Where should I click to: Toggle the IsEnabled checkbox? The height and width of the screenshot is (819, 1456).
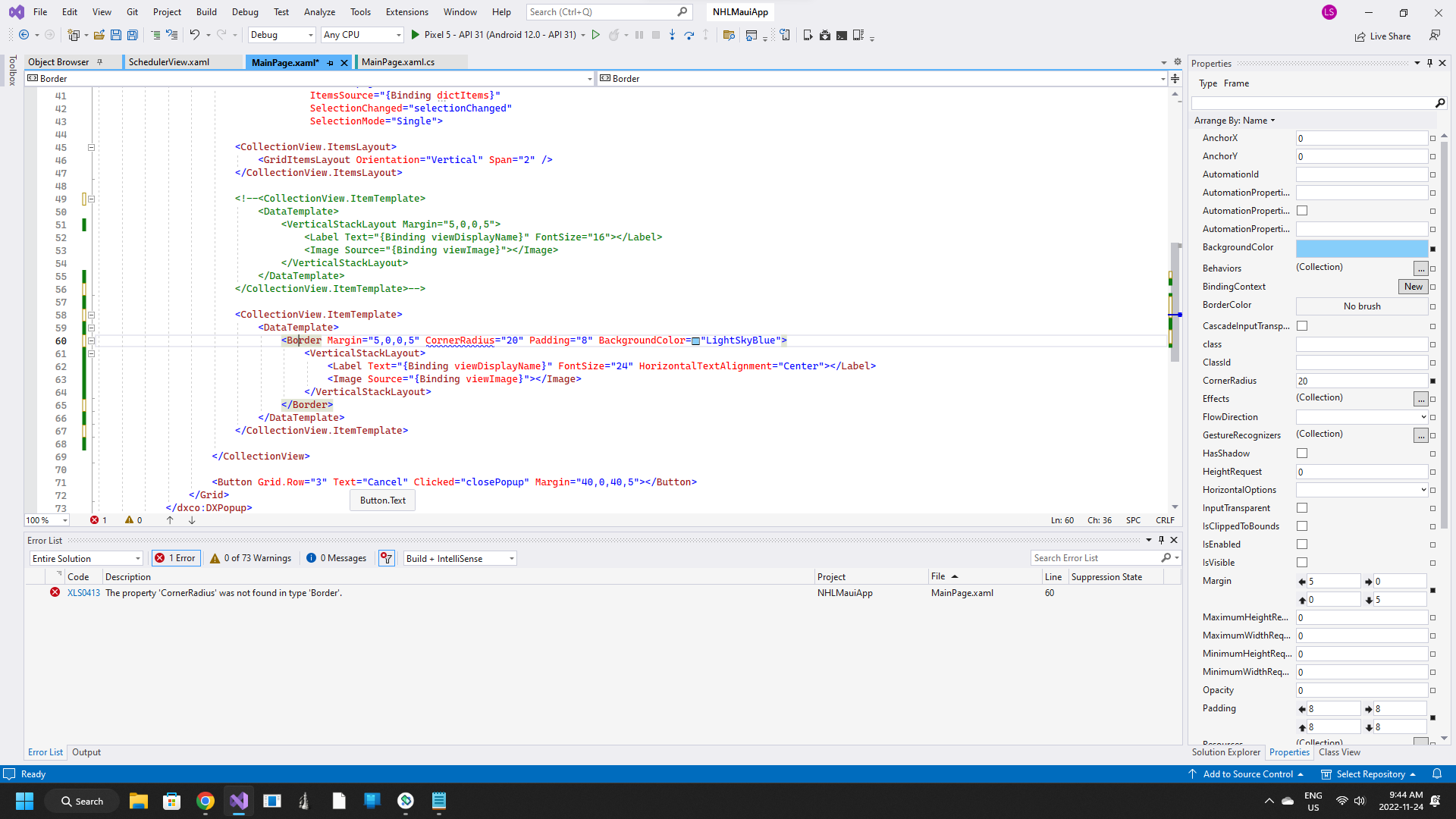(x=1302, y=544)
